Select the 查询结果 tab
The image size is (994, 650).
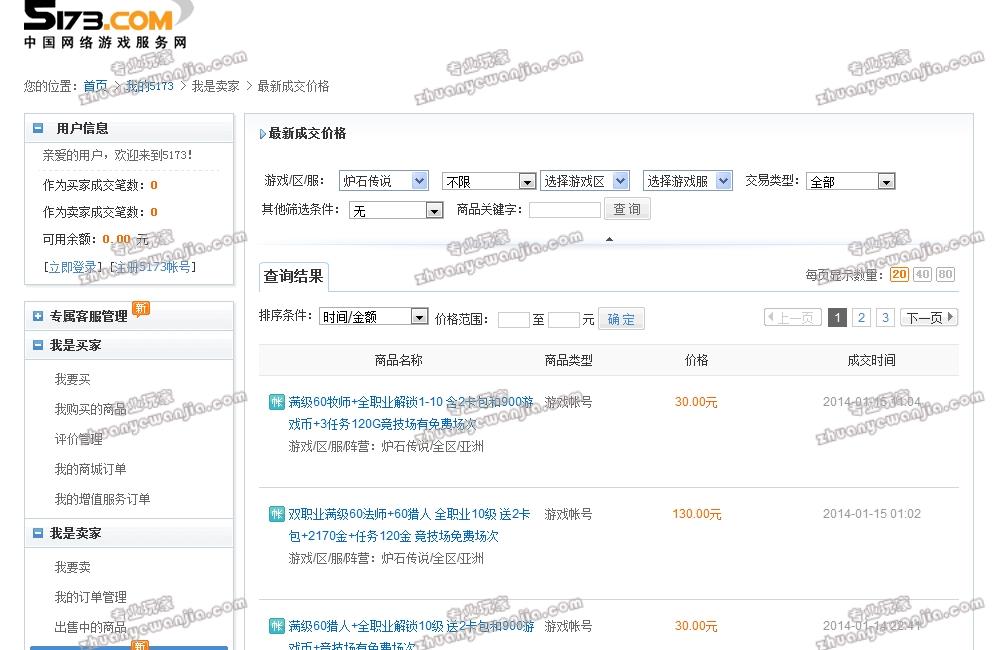[294, 276]
